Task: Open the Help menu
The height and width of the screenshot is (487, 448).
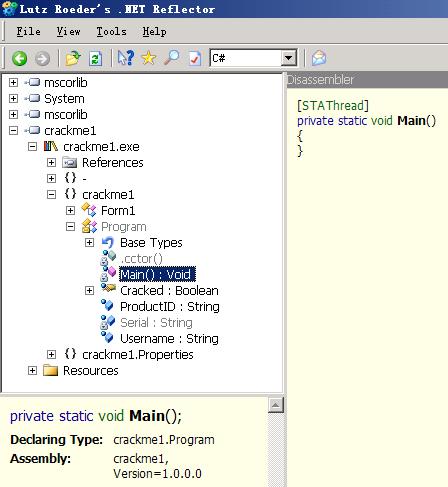Action: (154, 32)
